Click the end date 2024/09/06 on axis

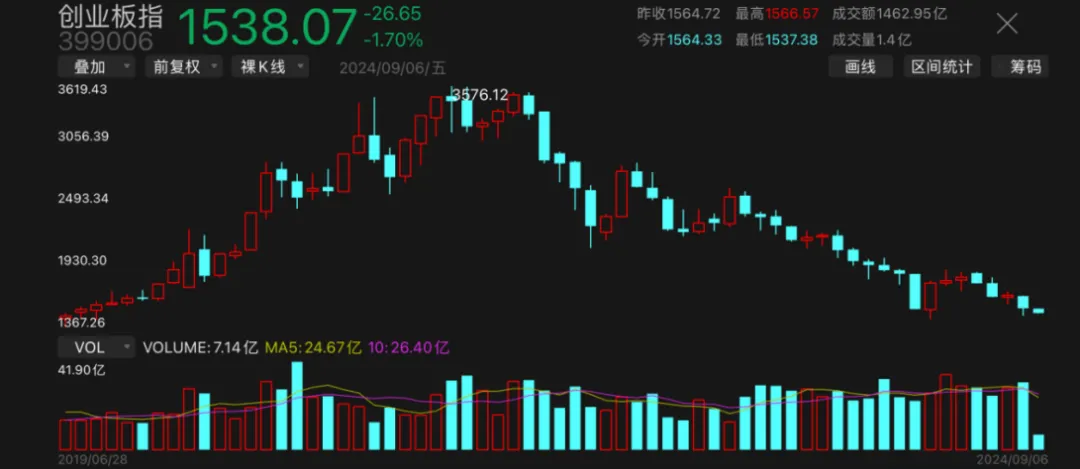click(1011, 457)
